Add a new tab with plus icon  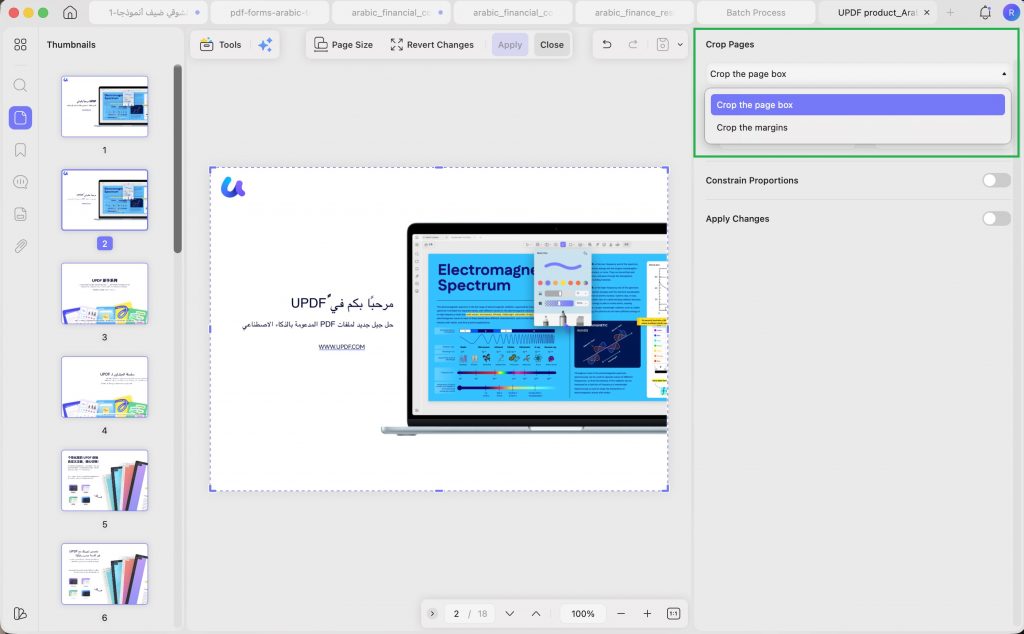point(950,12)
